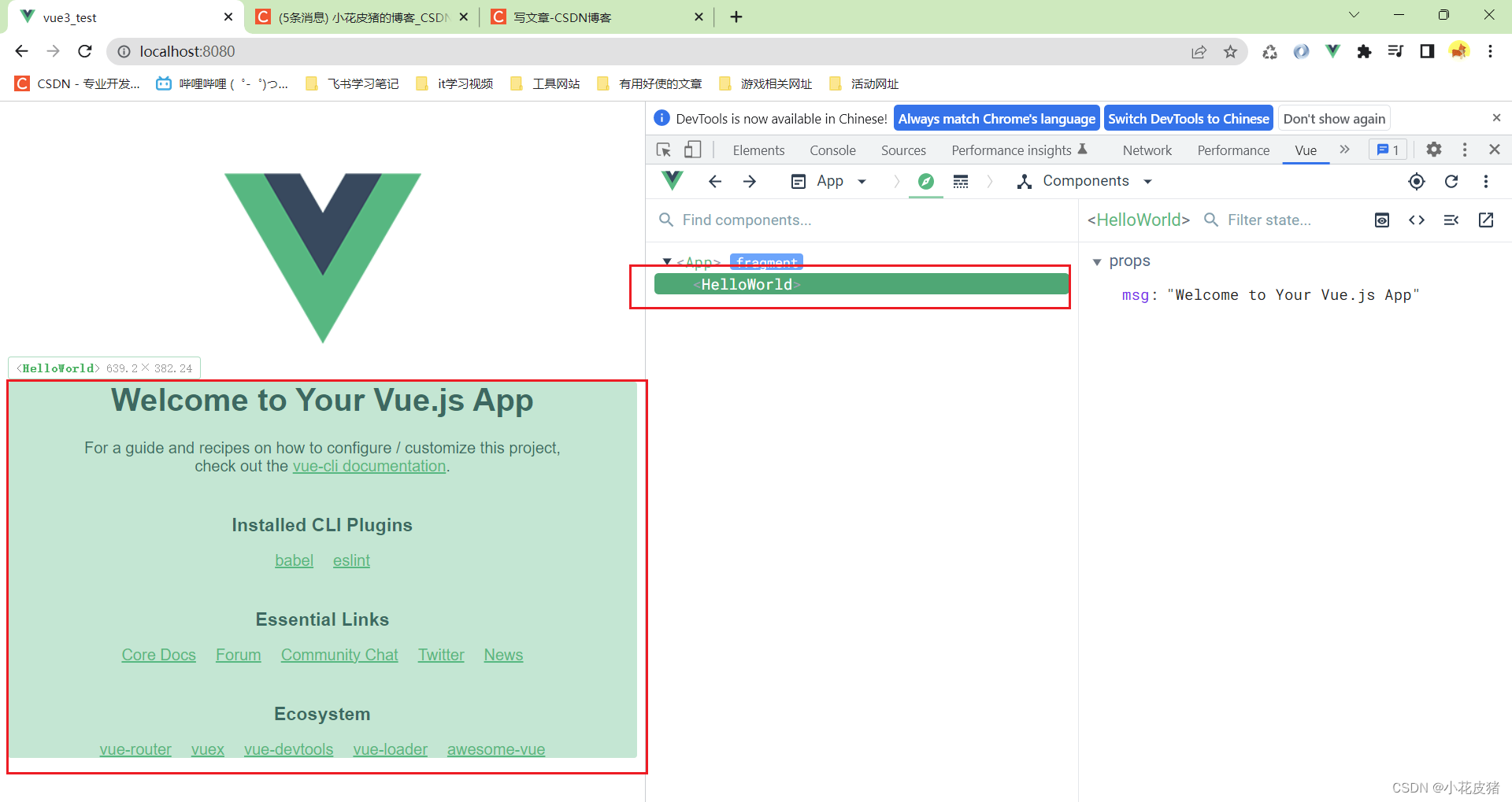Open the vue-cli documentation link
Screen dimensions: 1512x802
(369, 466)
